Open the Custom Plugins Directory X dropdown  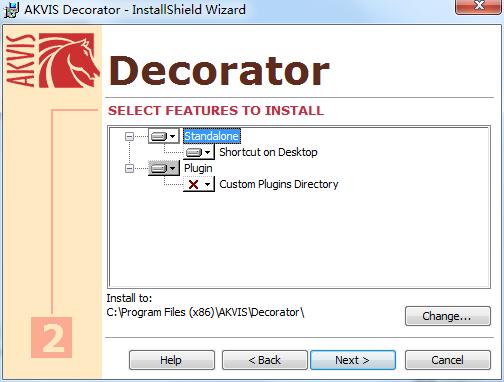(199, 184)
